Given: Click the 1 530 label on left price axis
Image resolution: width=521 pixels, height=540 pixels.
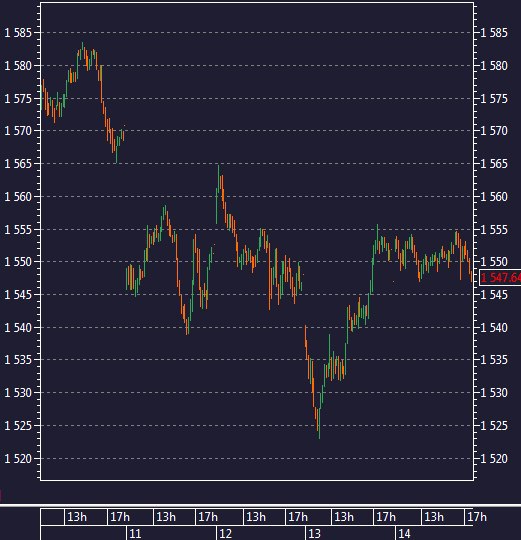Looking at the screenshot, I should [x=18, y=393].
